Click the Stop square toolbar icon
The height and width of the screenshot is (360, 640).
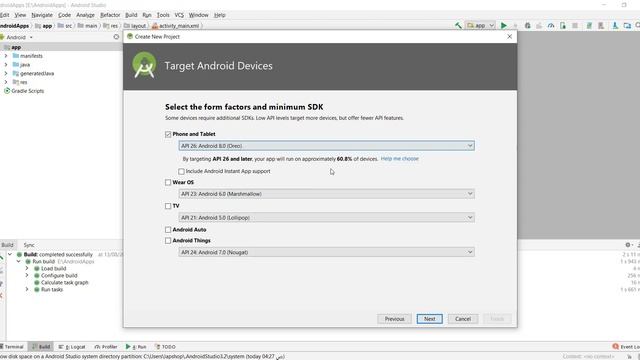[575, 25]
